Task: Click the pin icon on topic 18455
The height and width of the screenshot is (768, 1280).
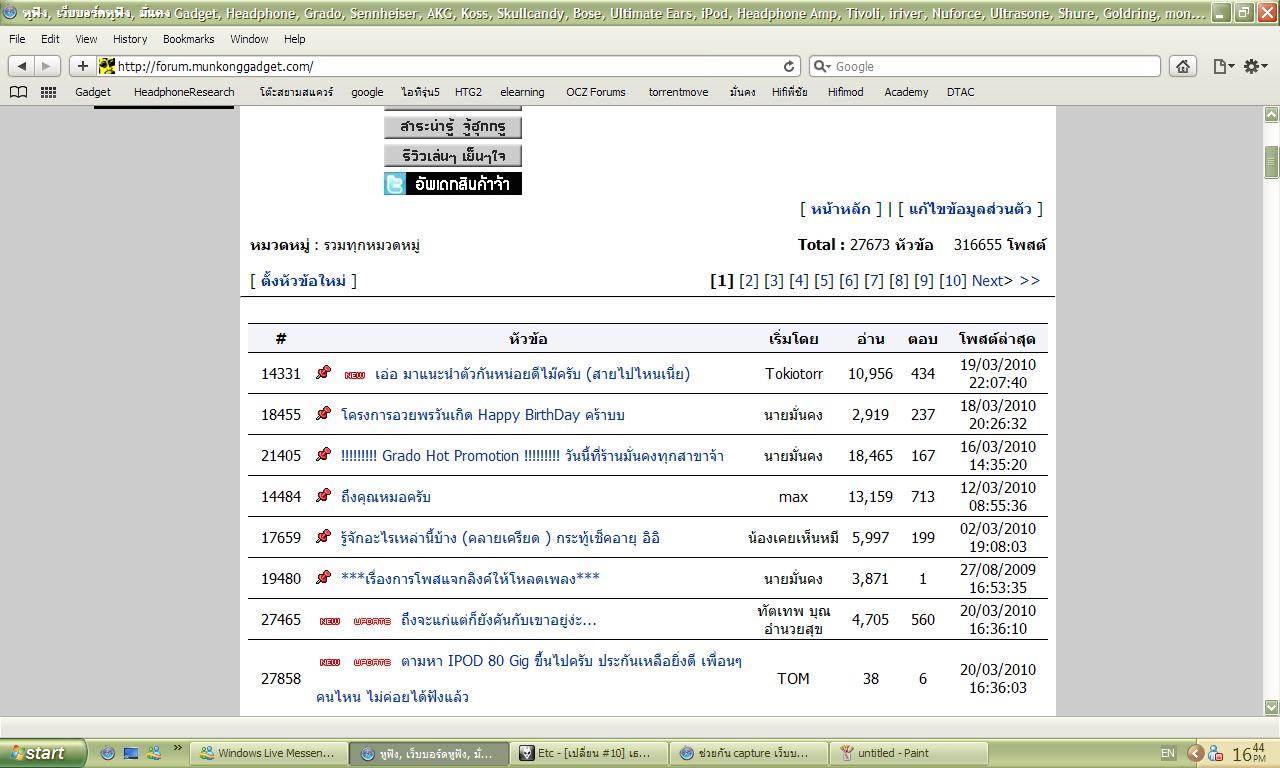Action: coord(323,413)
